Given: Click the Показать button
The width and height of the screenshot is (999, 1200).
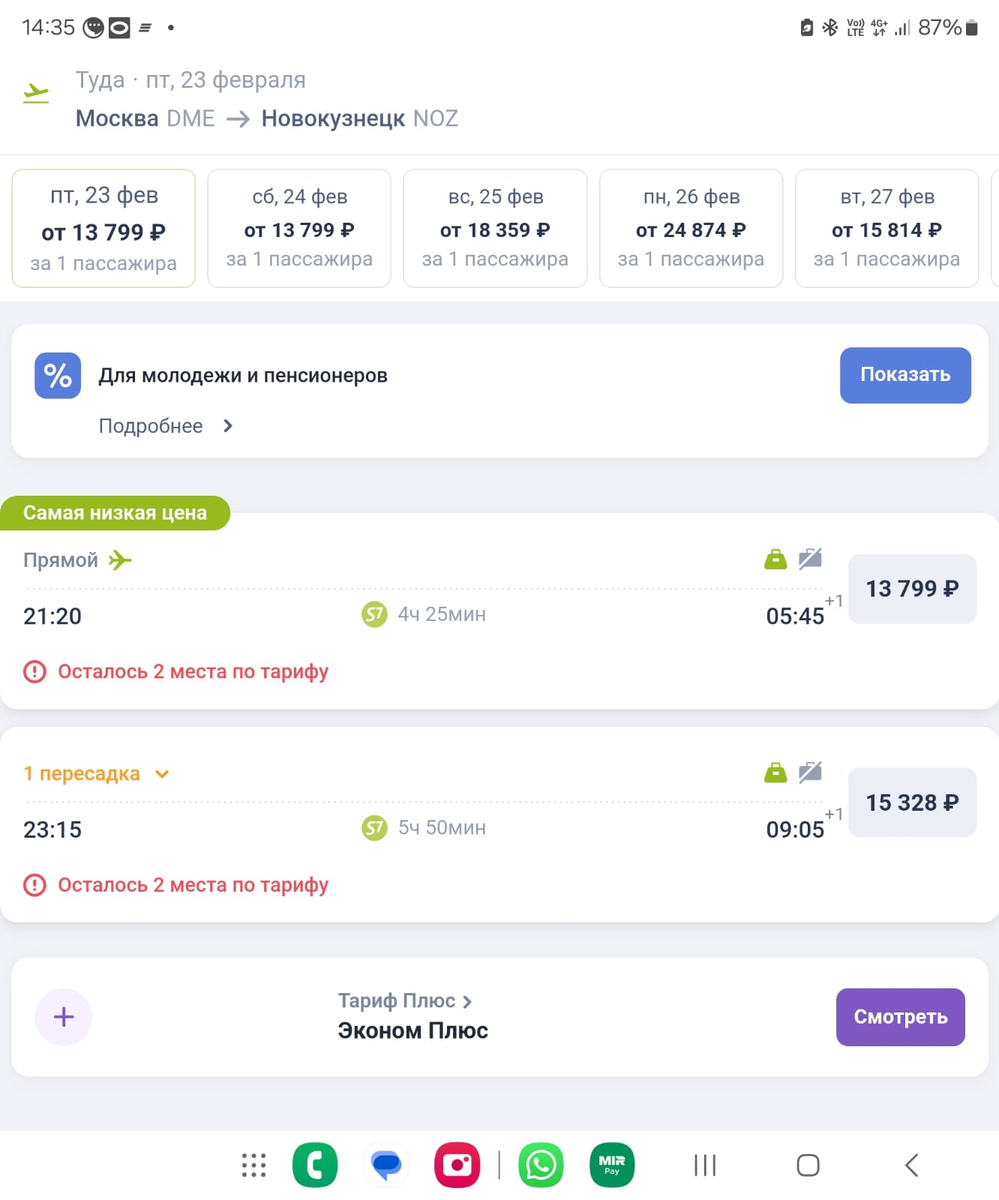Looking at the screenshot, I should 905,375.
